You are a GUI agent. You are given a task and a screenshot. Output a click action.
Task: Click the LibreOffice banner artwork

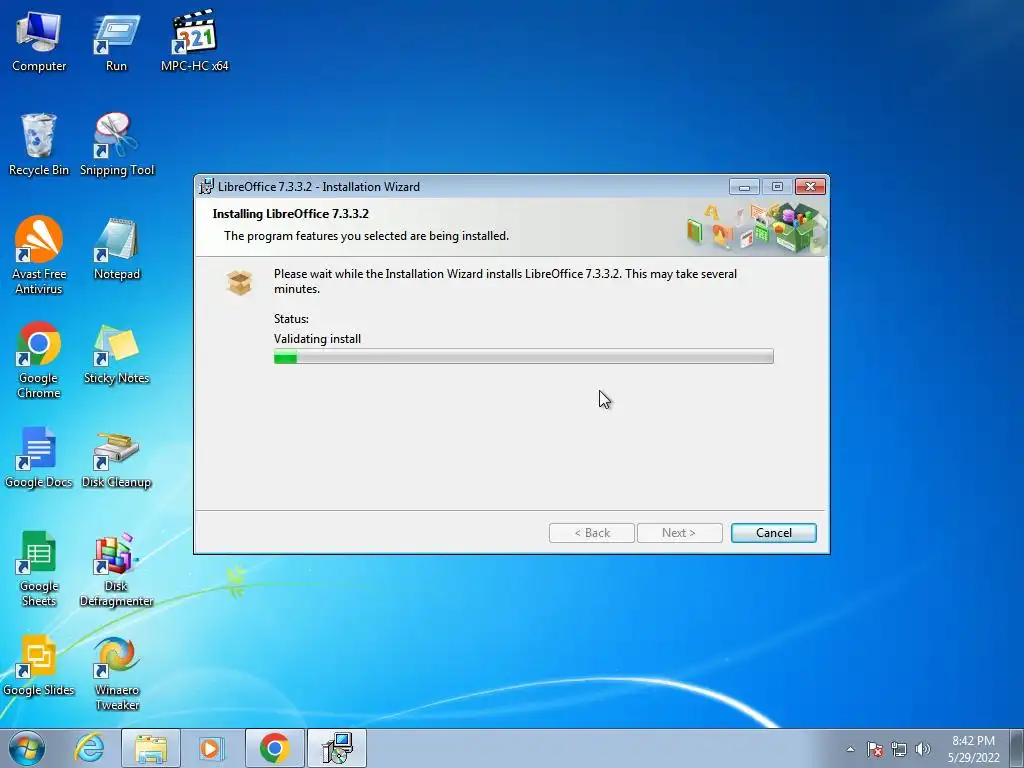click(x=756, y=228)
